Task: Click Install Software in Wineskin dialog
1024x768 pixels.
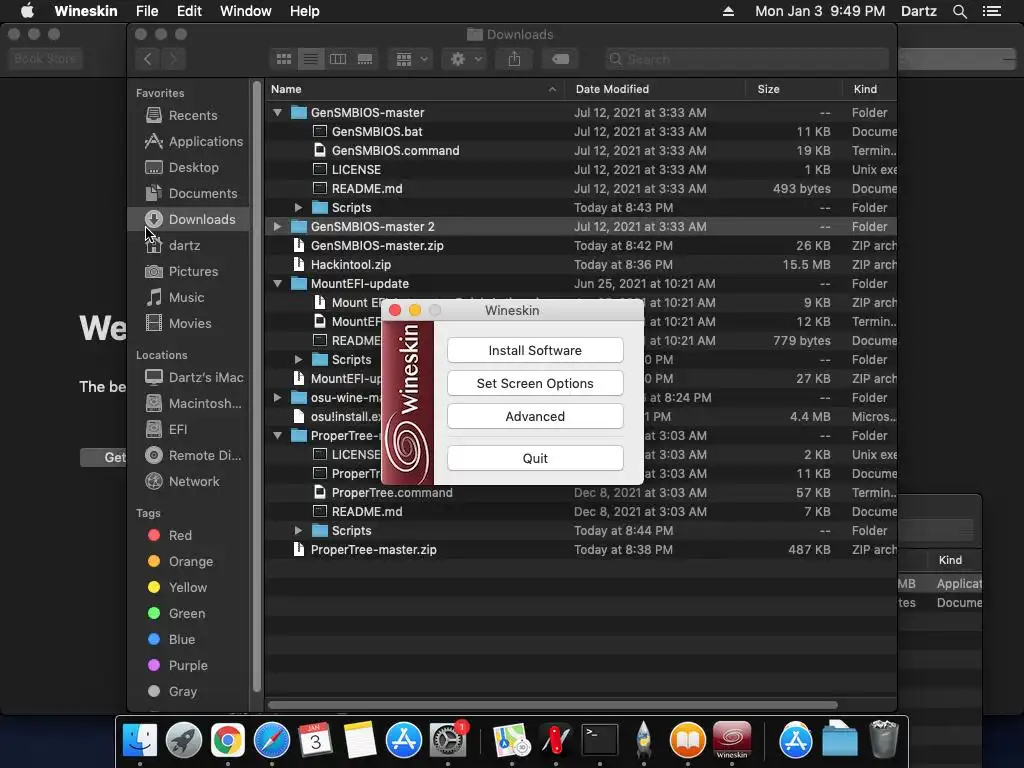Action: tap(535, 350)
